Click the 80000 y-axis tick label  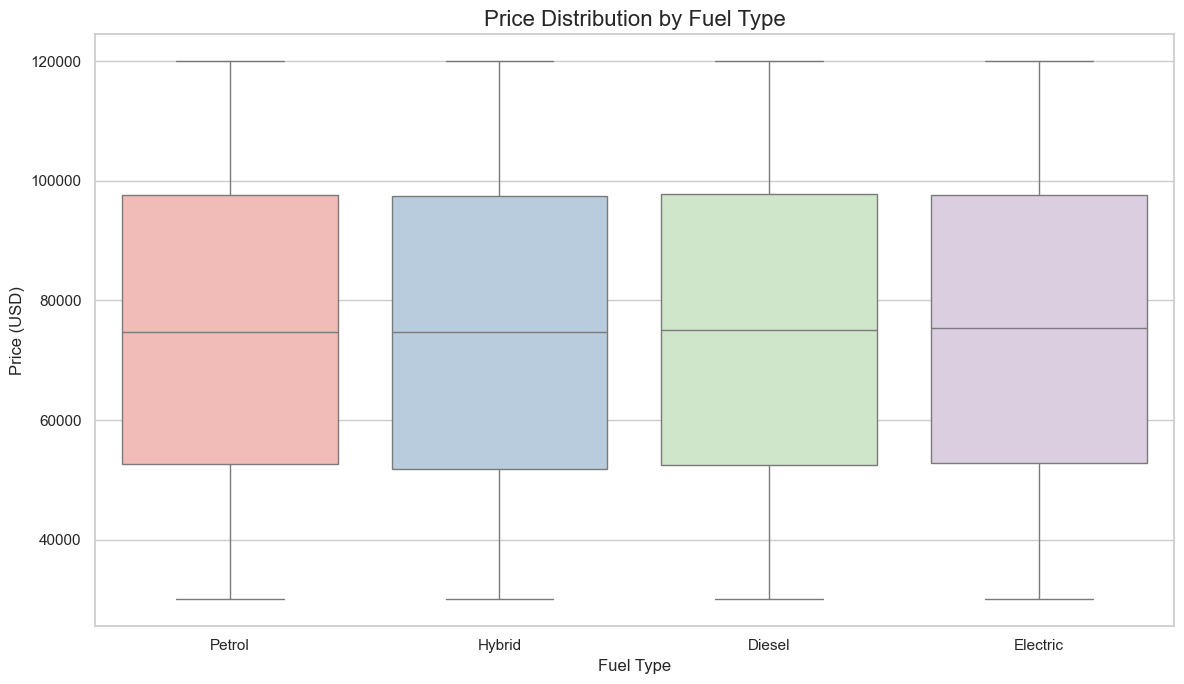pyautogui.click(x=60, y=301)
